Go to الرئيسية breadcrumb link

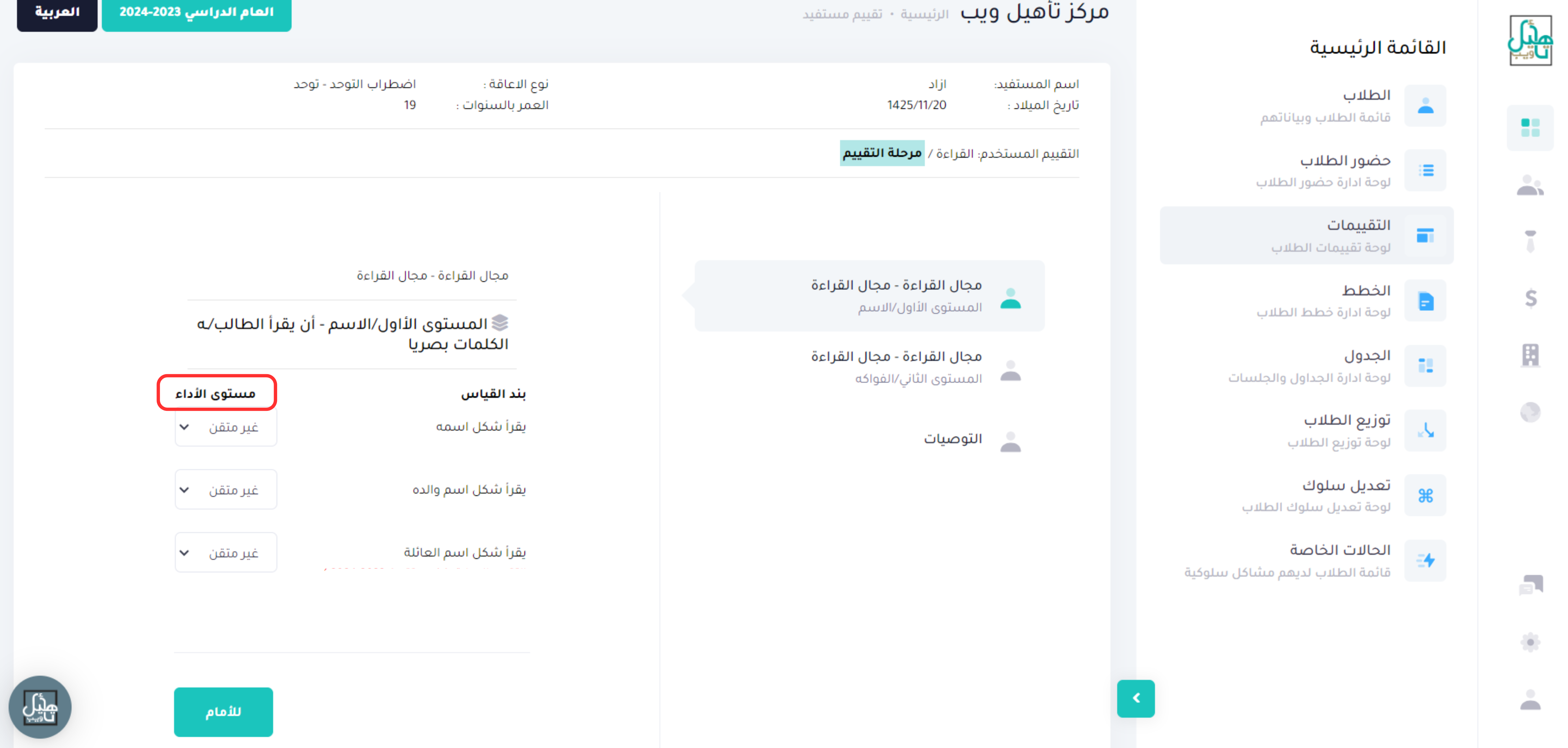[x=925, y=14]
